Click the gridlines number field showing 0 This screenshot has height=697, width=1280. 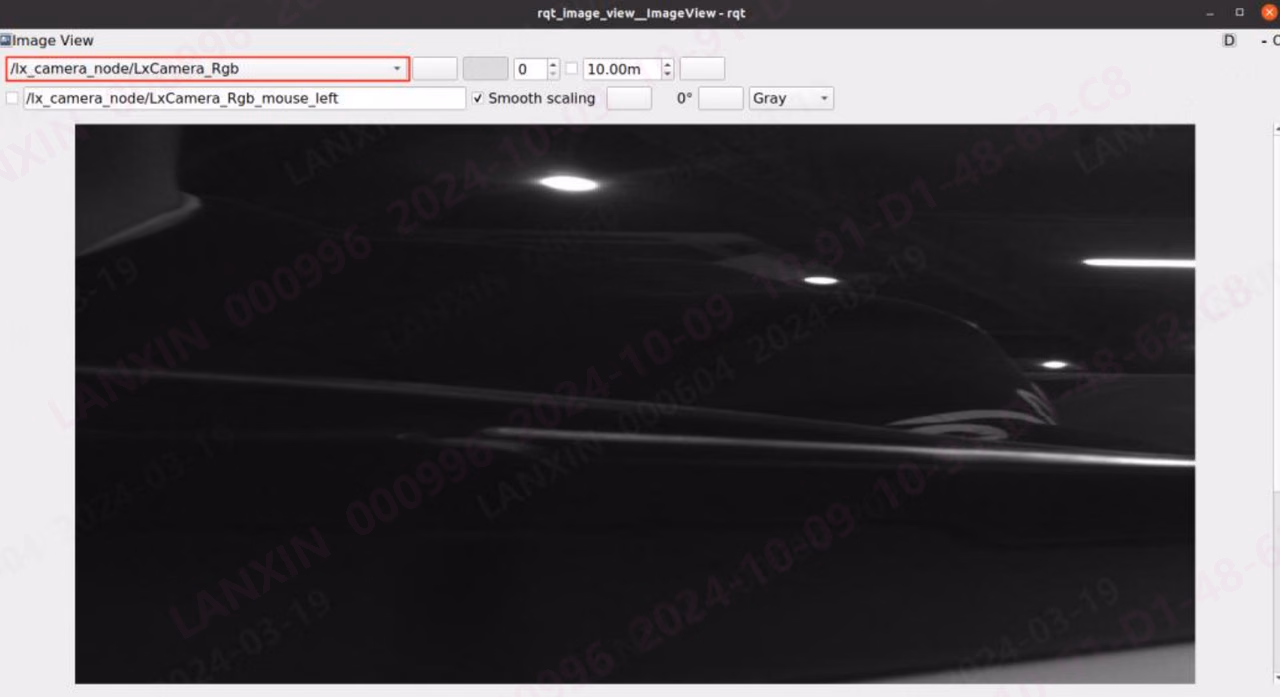(x=529, y=69)
